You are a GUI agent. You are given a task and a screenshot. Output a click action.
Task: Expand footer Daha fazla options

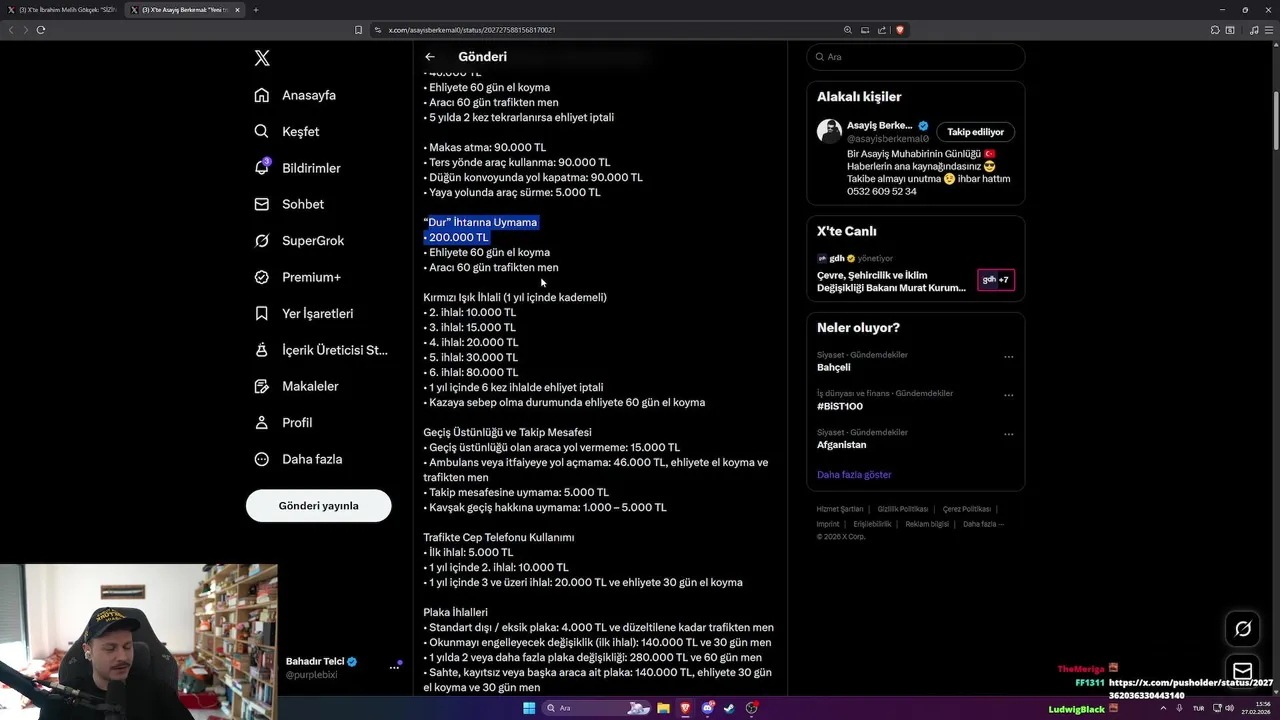pyautogui.click(x=983, y=524)
